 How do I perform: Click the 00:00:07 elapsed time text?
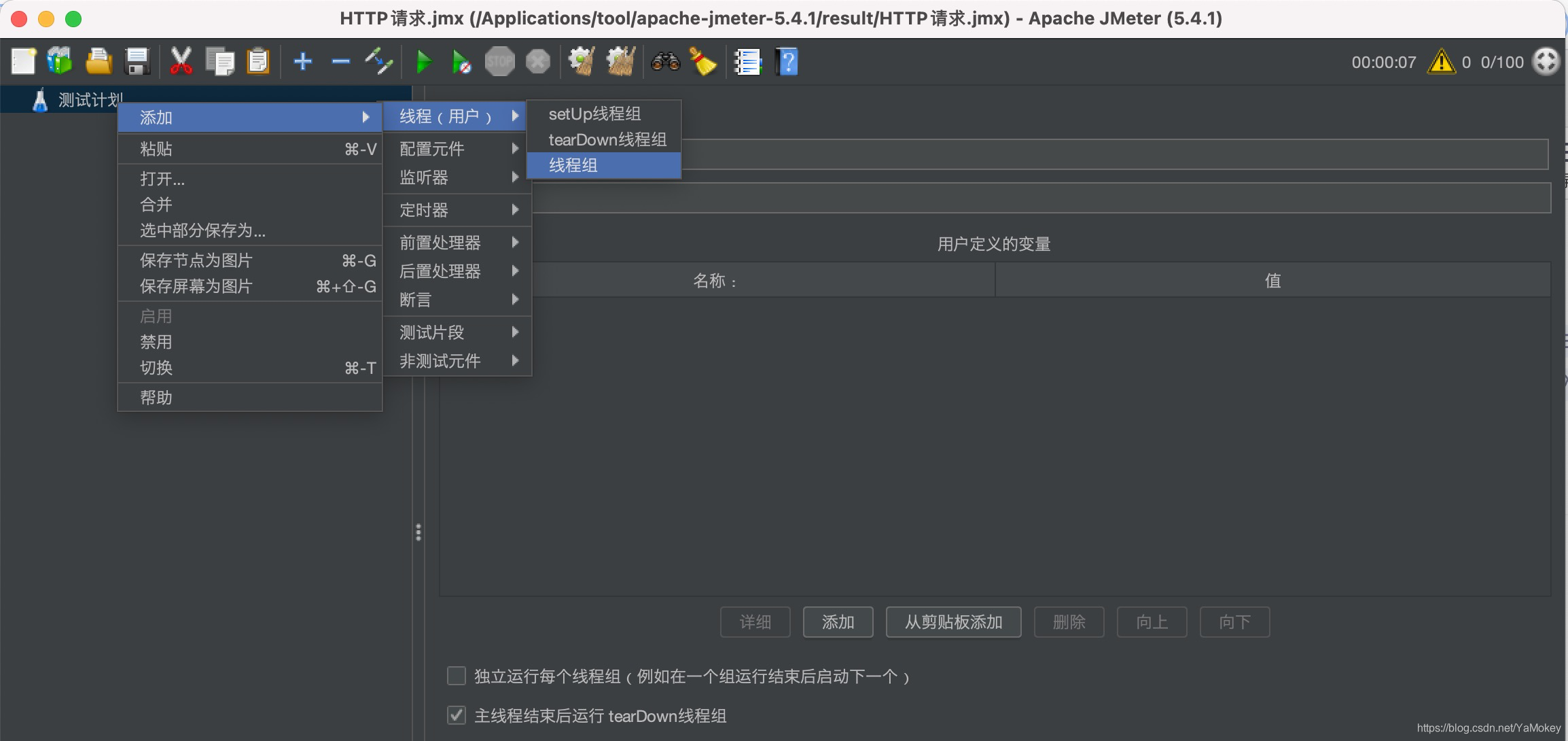[1384, 63]
